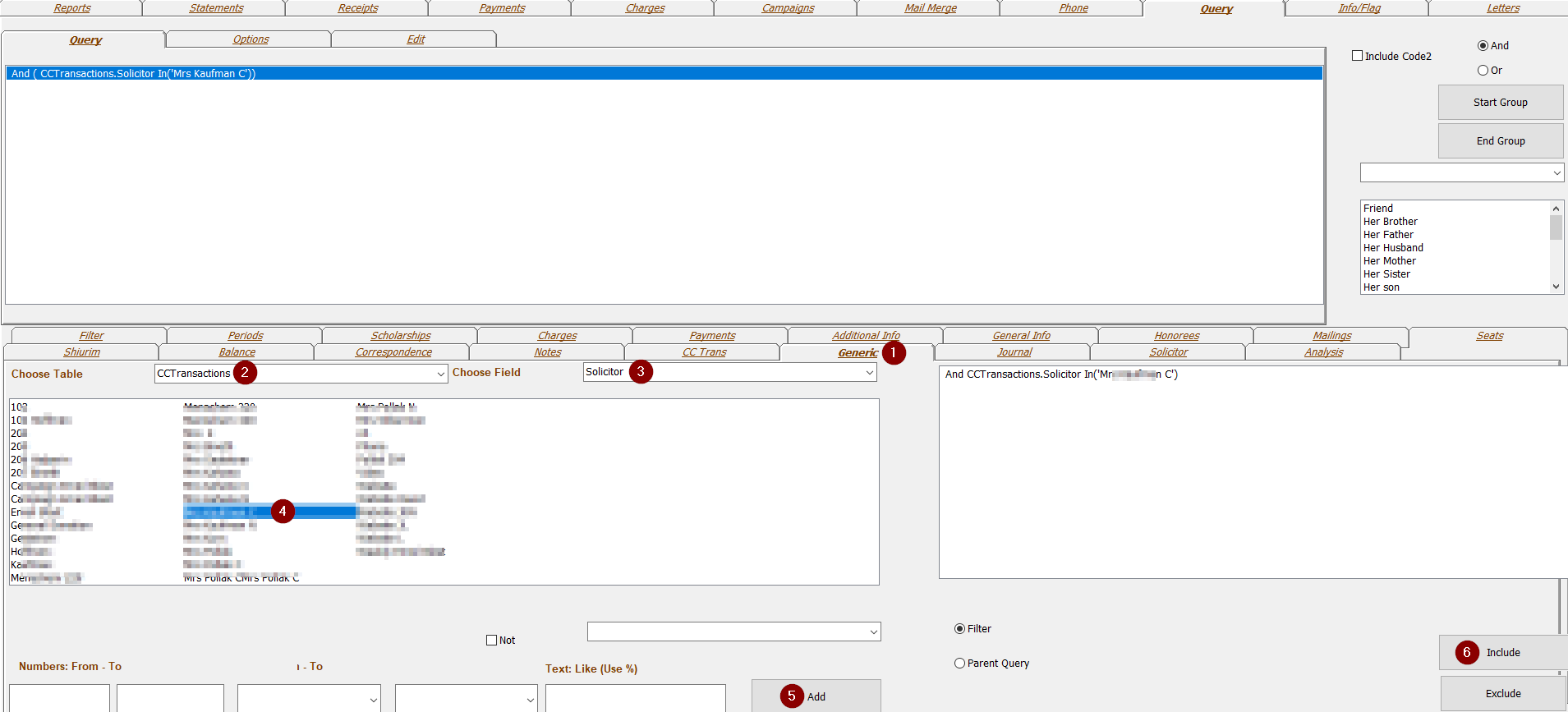Click the Add button
The width and height of the screenshot is (1568, 712).
click(x=816, y=696)
